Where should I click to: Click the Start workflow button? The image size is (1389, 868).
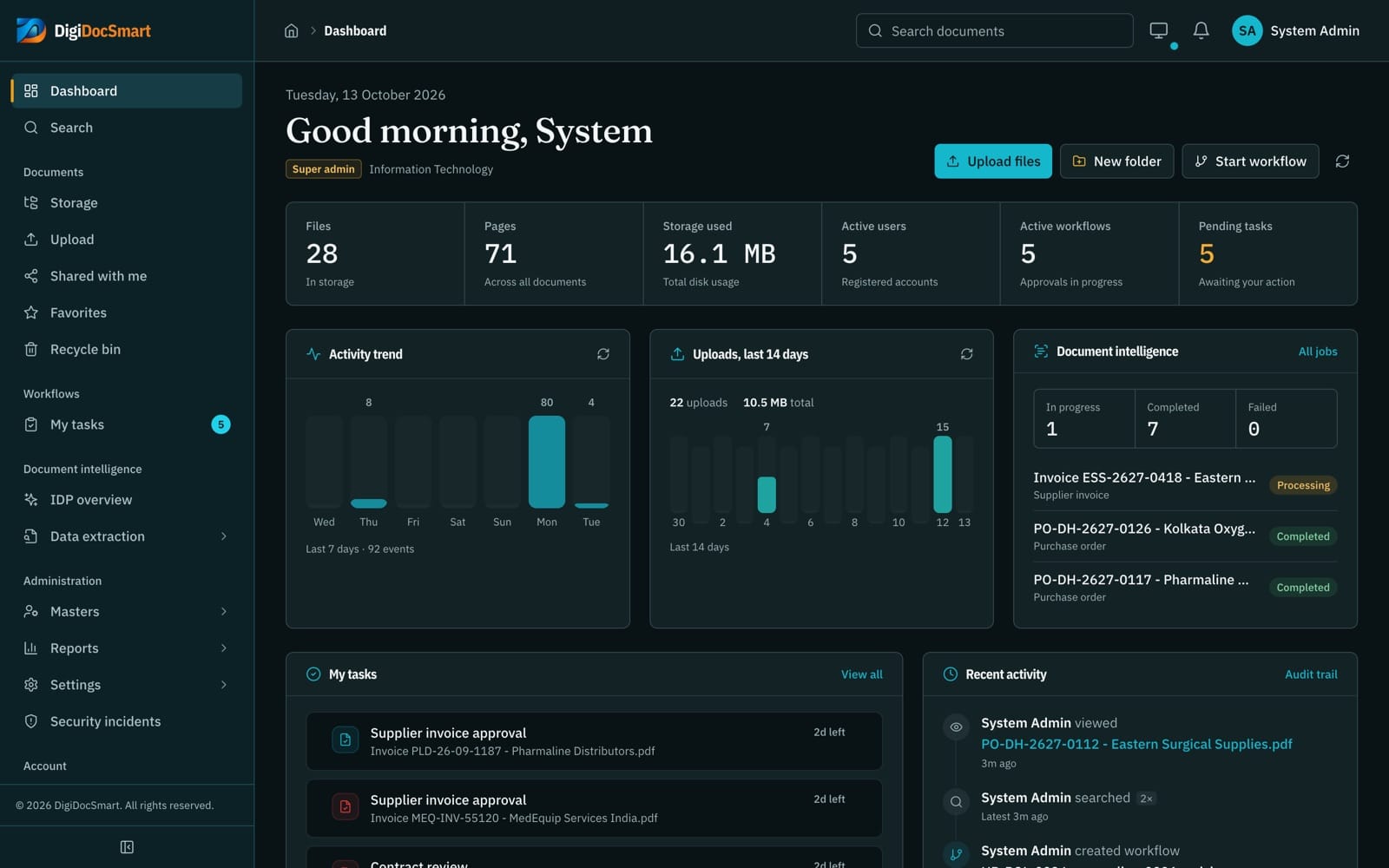(x=1250, y=161)
